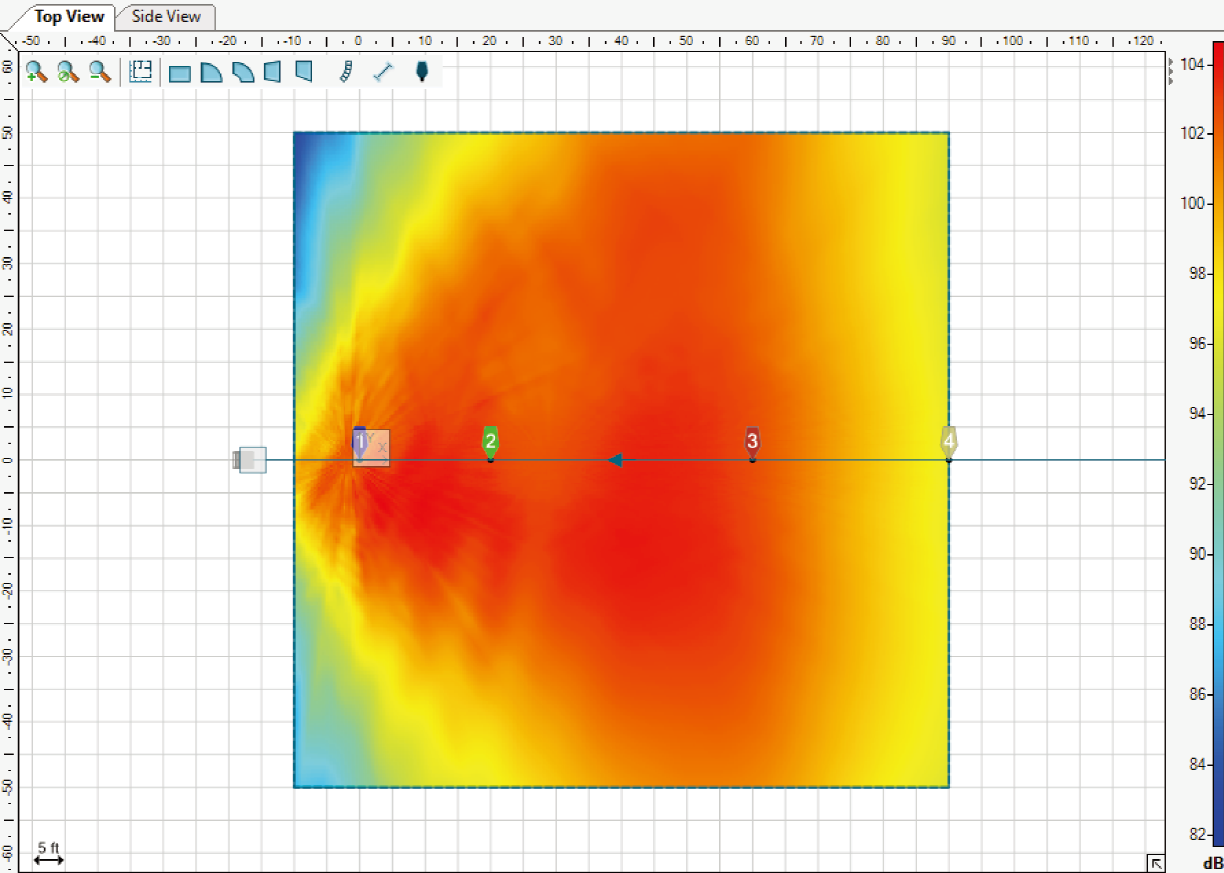The width and height of the screenshot is (1224, 873).
Task: Switch to the Side View tab
Action: [166, 16]
